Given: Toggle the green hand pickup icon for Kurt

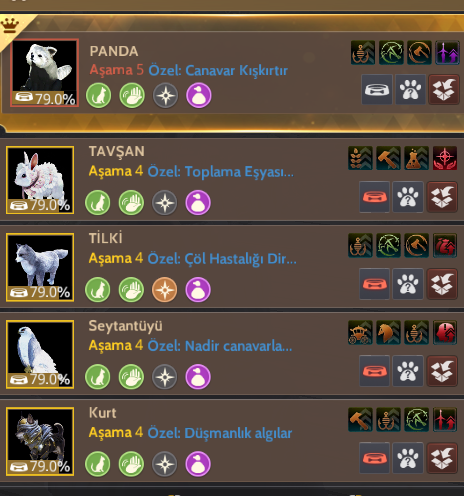Looking at the screenshot, I should [131, 464].
